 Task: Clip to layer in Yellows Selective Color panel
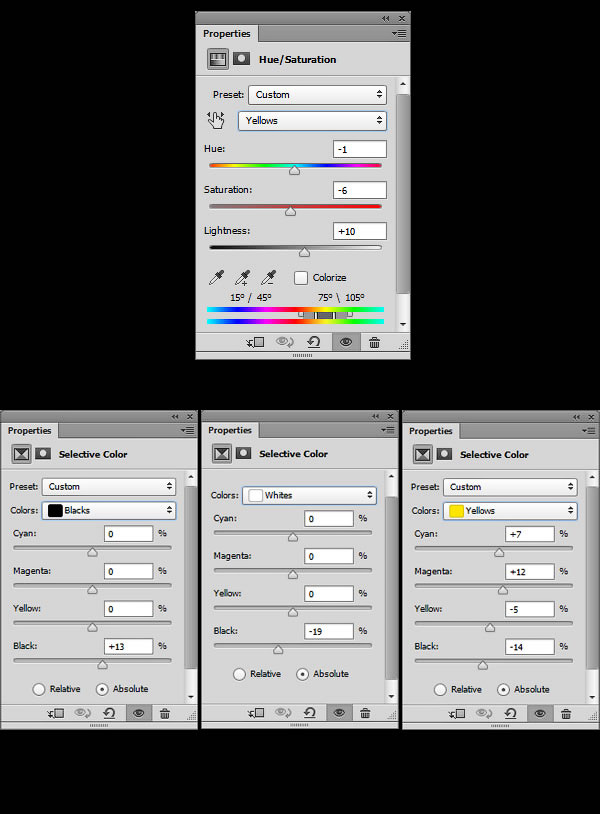coord(457,714)
